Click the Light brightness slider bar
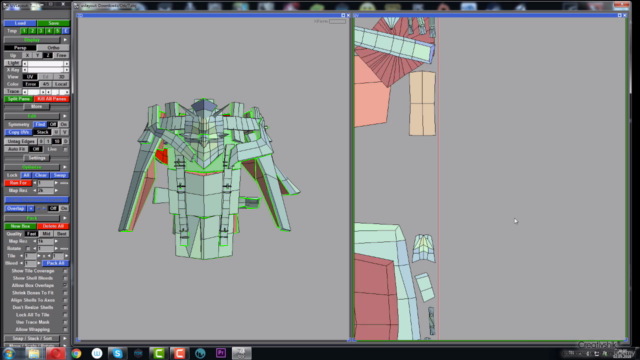The image size is (640, 360). tap(46, 63)
